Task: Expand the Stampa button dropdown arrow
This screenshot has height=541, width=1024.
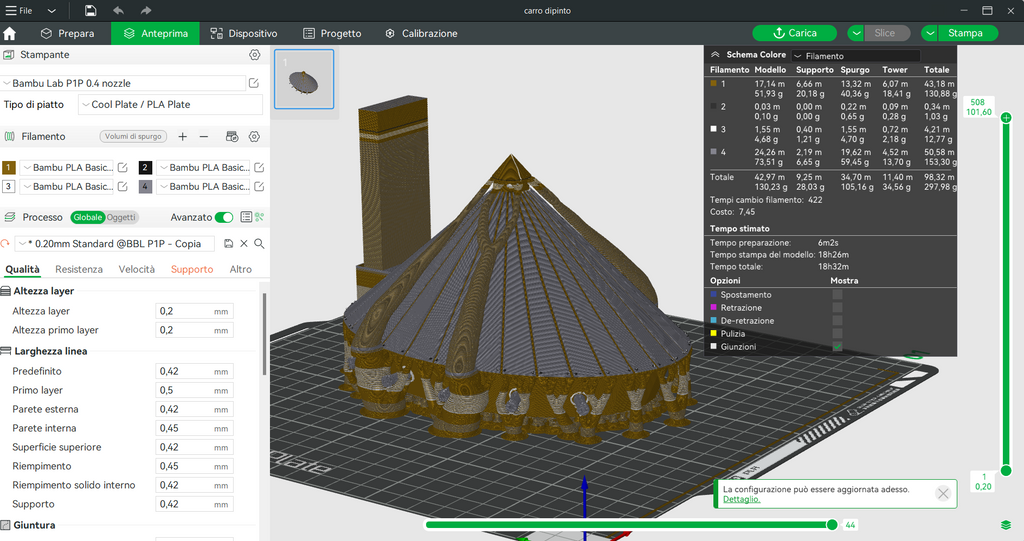Action: (930, 33)
